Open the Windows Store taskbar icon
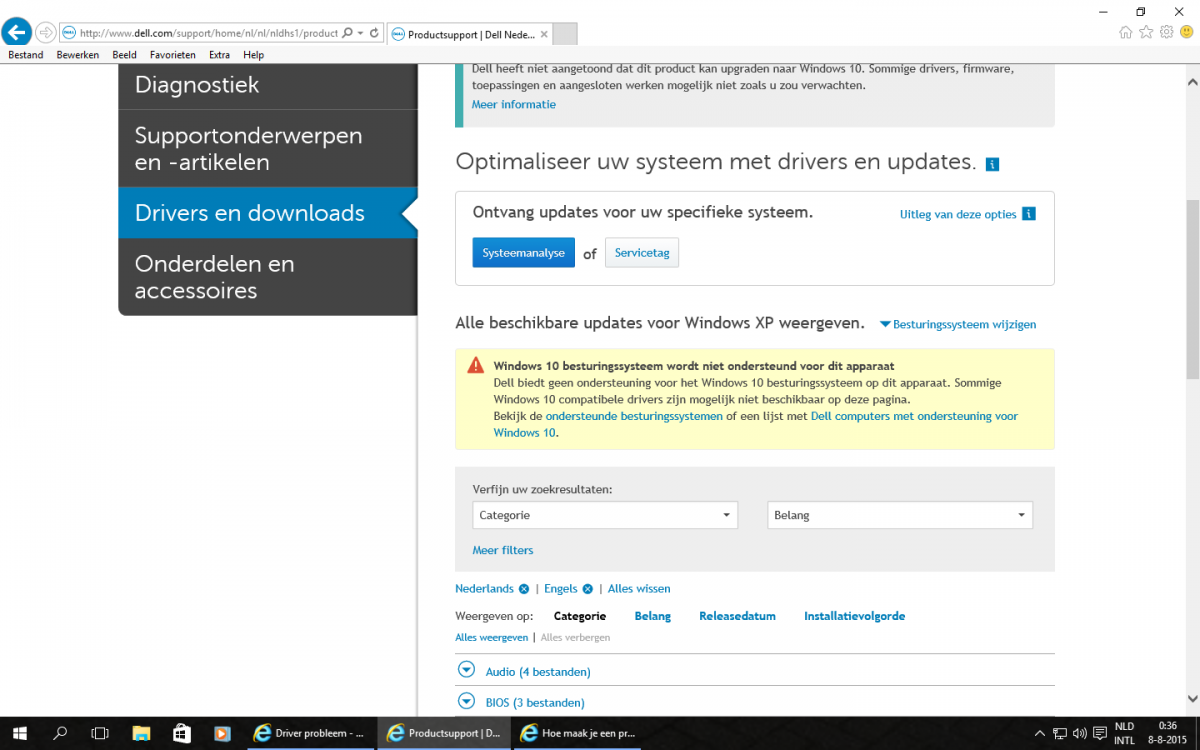 click(181, 733)
